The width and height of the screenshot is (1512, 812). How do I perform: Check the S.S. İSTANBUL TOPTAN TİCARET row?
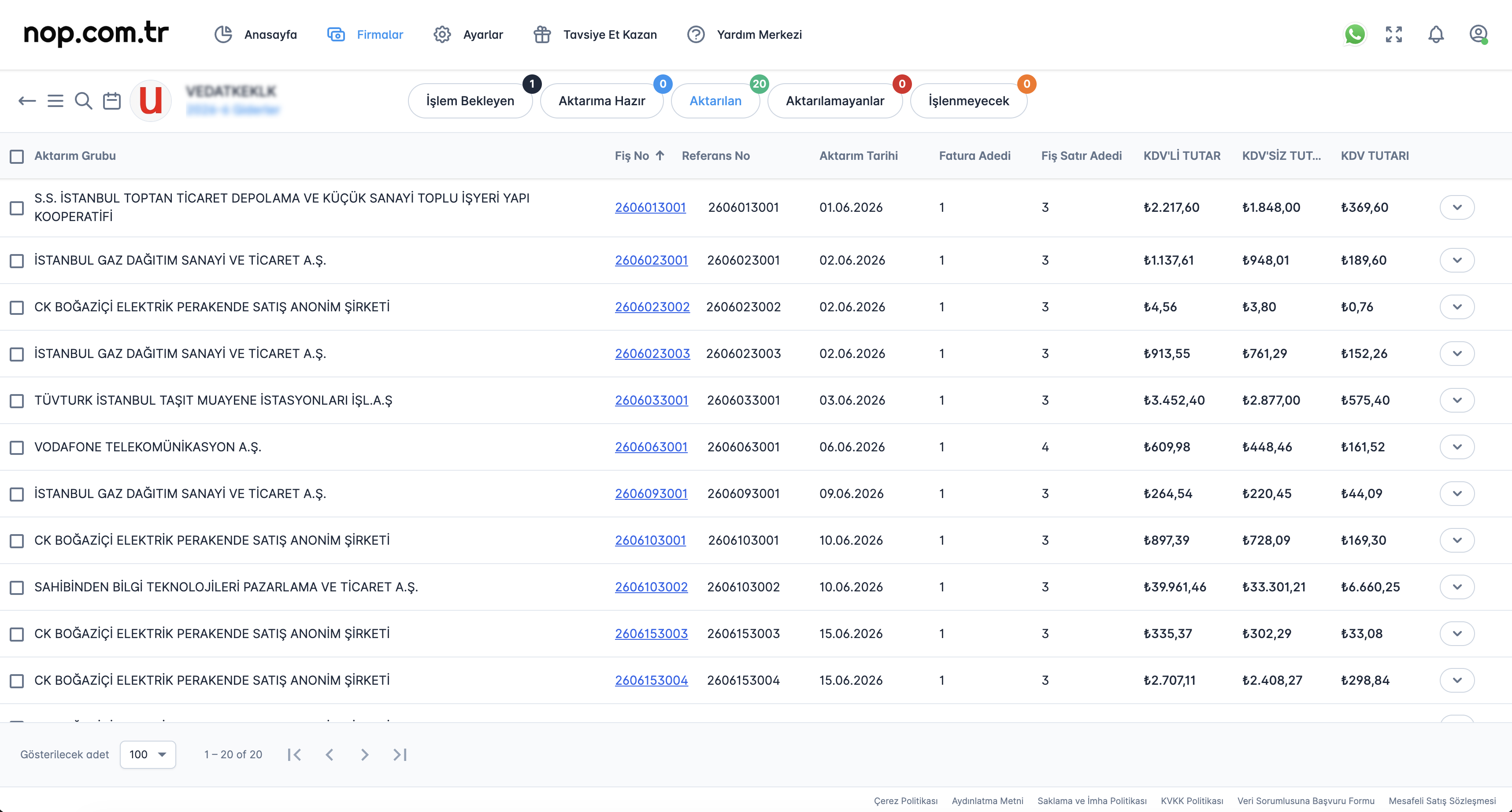(17, 208)
